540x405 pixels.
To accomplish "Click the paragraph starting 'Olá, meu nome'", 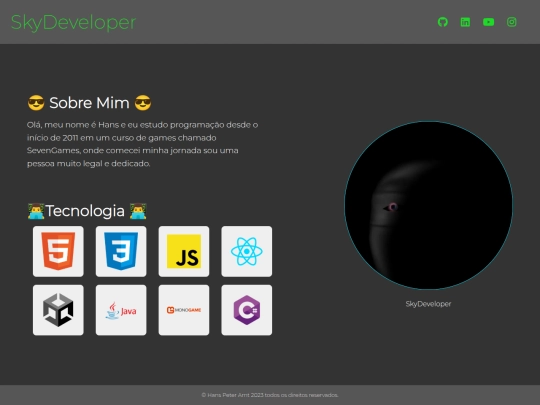I will [x=143, y=144].
